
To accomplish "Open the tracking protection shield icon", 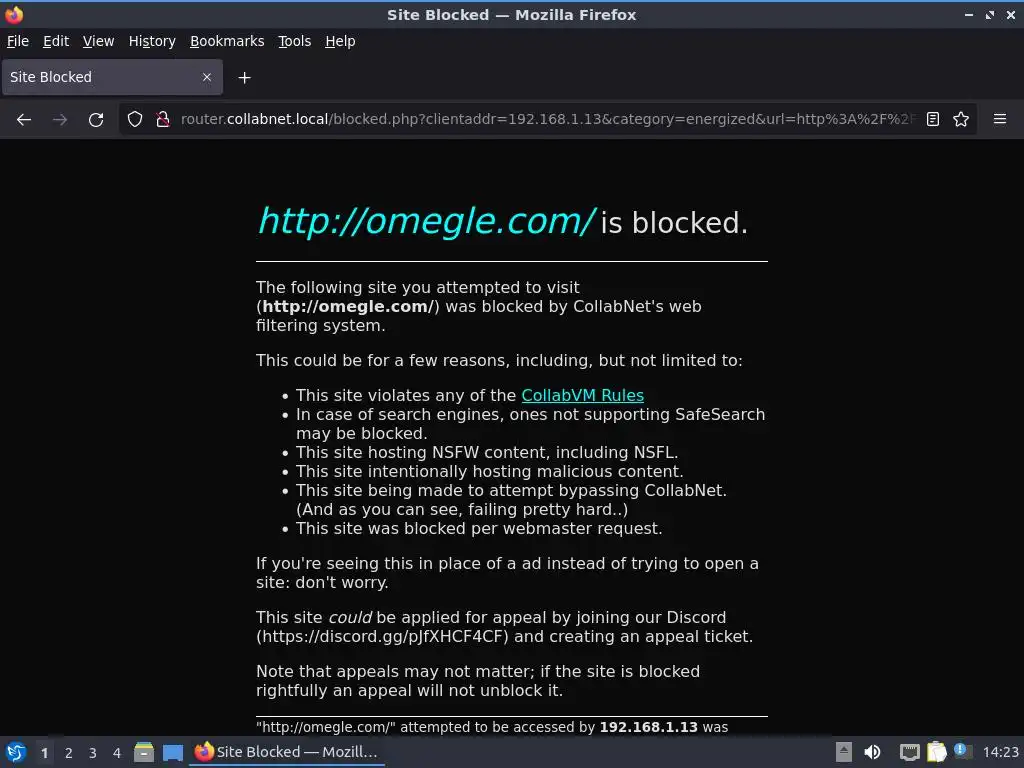I will [135, 119].
